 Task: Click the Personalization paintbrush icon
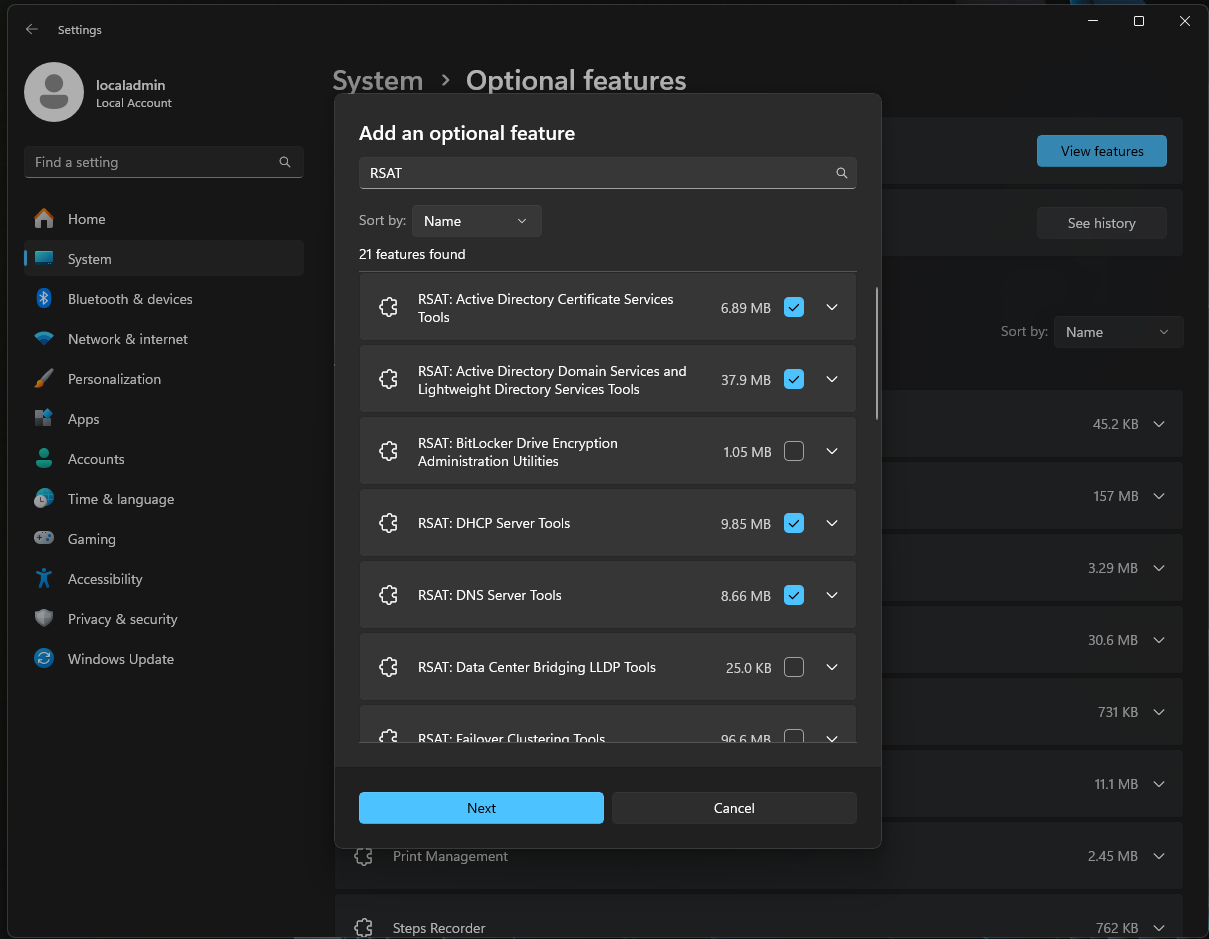pos(44,379)
